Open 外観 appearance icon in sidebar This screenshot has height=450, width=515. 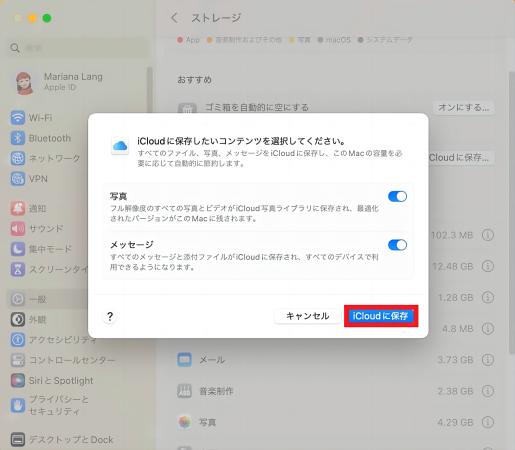18,319
